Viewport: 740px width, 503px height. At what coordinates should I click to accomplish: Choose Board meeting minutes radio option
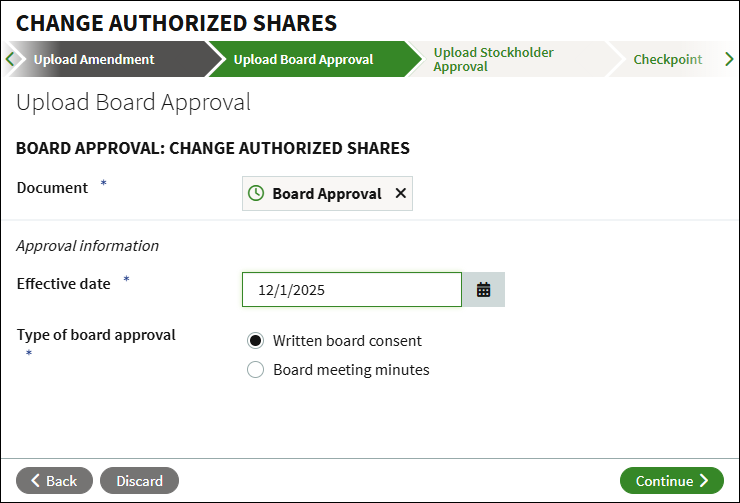click(x=255, y=369)
